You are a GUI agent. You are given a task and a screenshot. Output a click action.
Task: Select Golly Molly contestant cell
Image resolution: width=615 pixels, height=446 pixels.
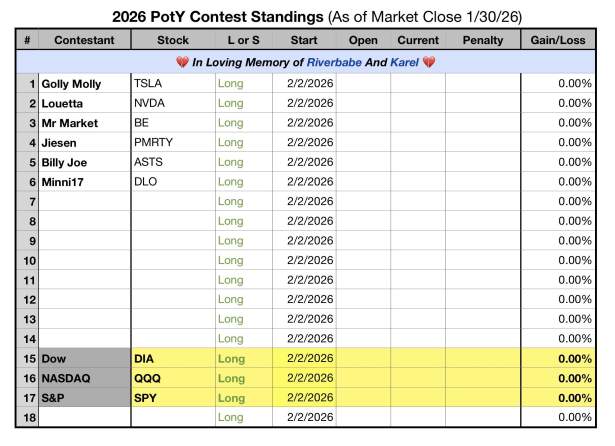click(84, 84)
